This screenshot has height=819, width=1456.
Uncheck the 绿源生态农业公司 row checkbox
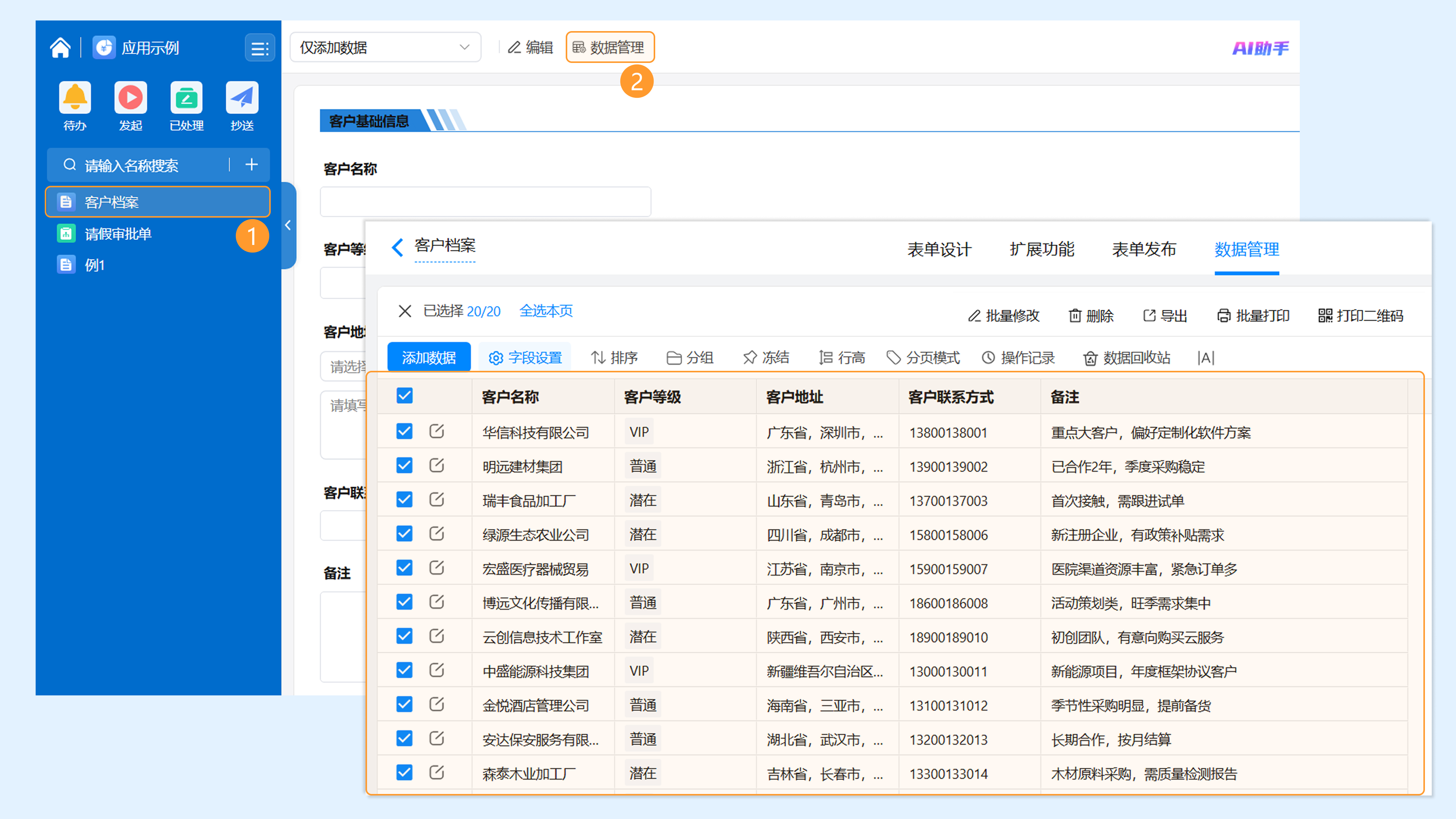(x=405, y=533)
